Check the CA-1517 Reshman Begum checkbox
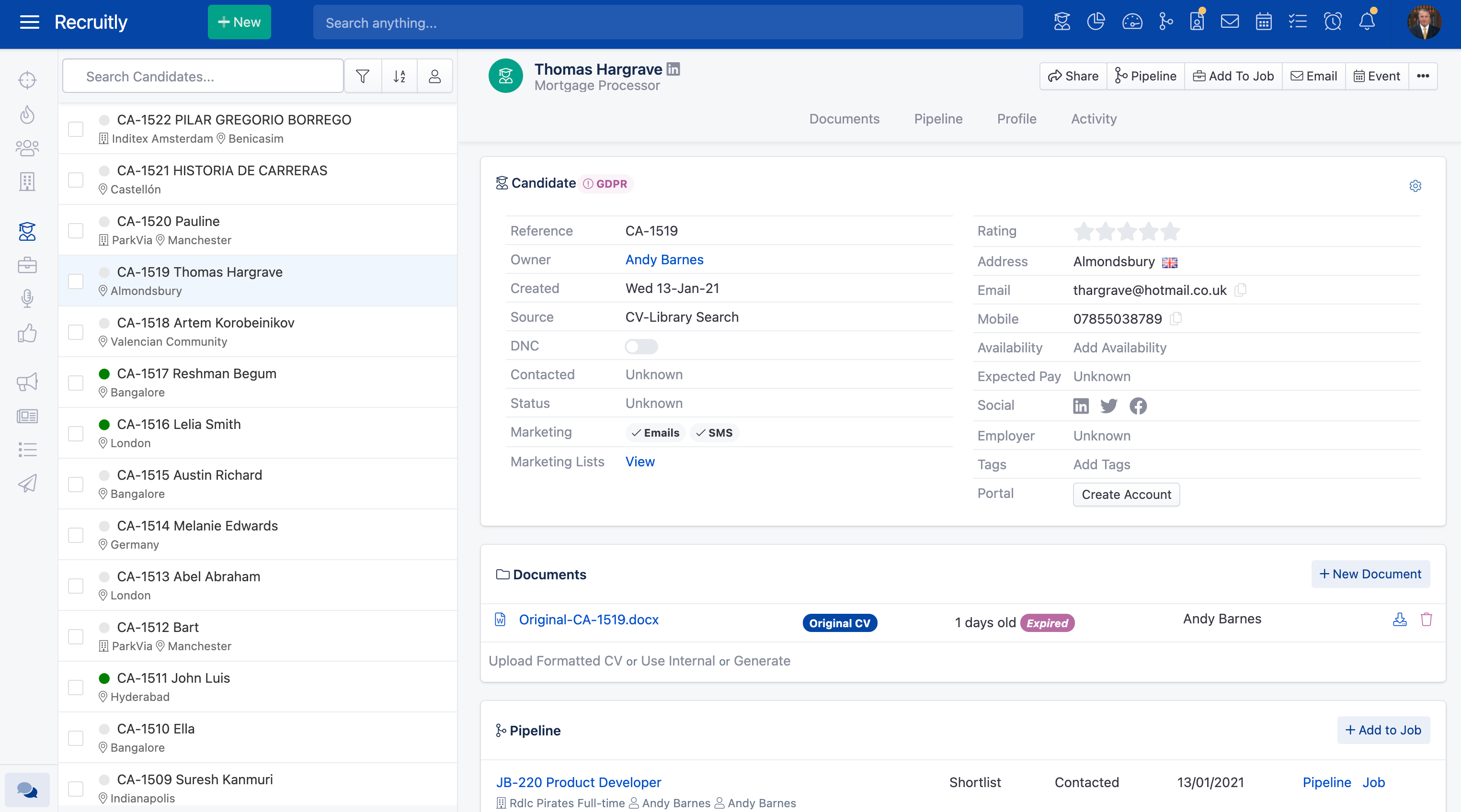The height and width of the screenshot is (812, 1461). [76, 383]
